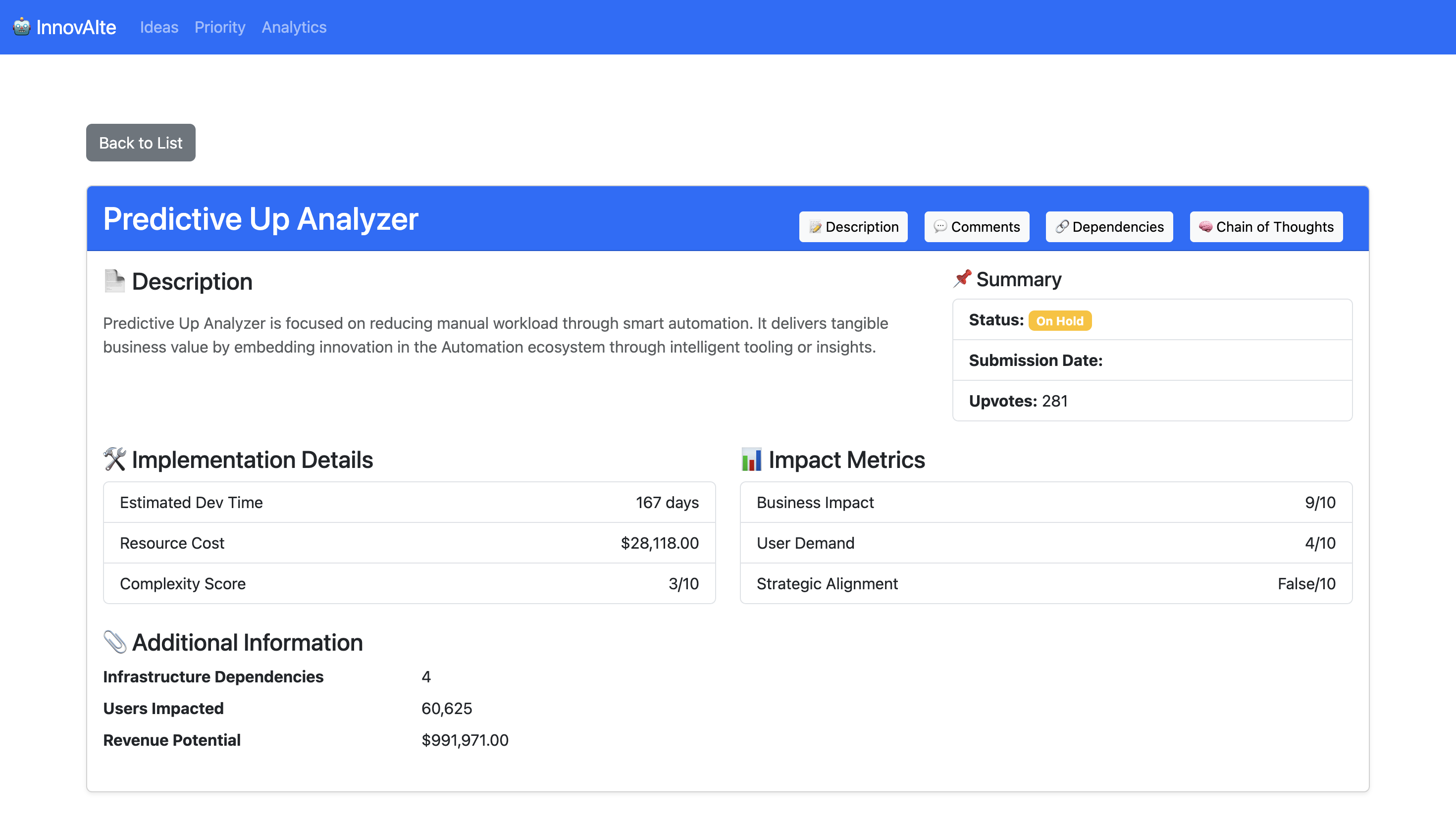
Task: Open the Description section button
Action: pyautogui.click(x=853, y=227)
